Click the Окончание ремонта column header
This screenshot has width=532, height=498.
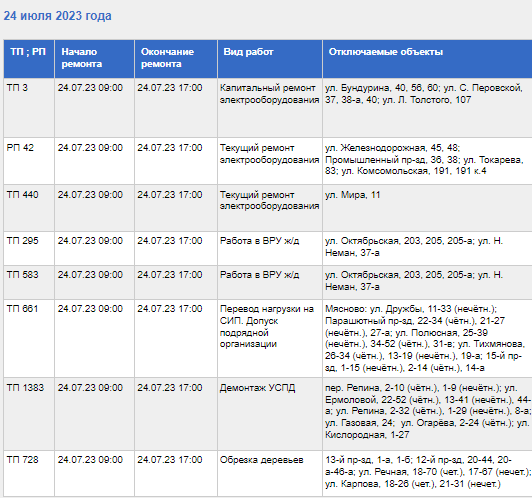pyautogui.click(x=176, y=59)
